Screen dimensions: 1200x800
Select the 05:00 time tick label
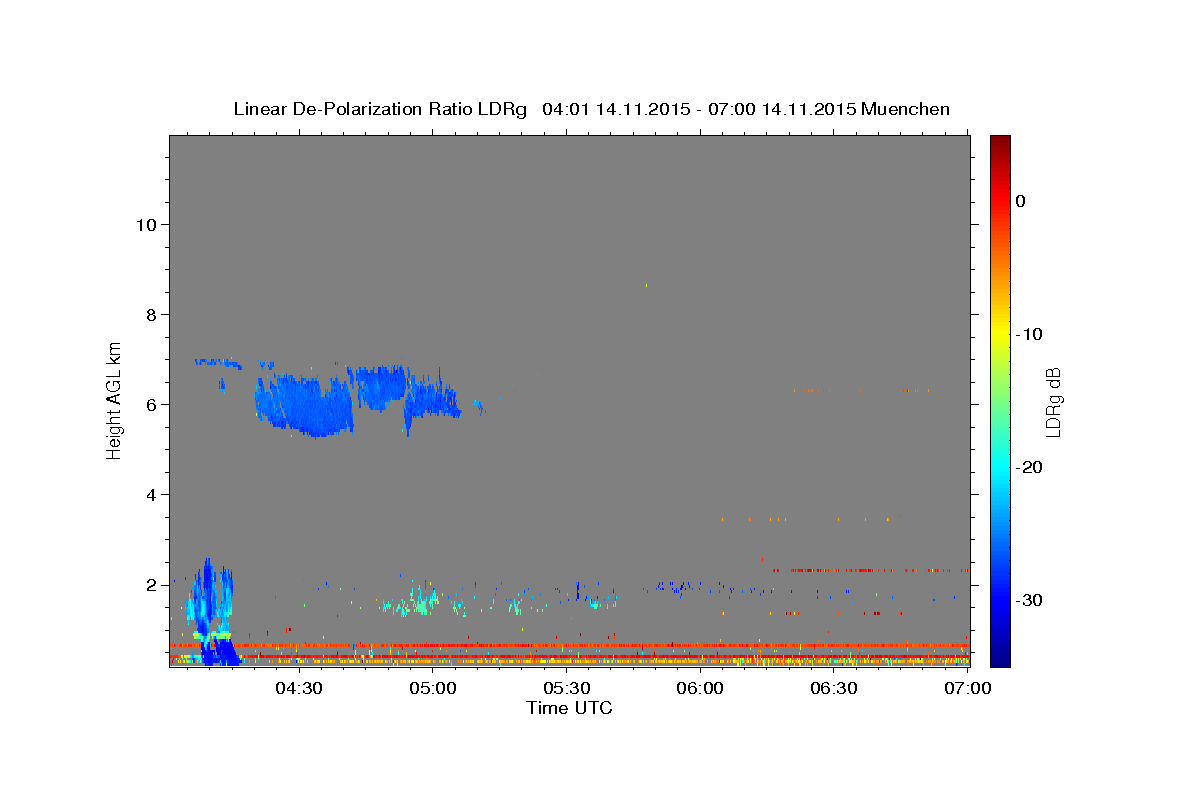pyautogui.click(x=432, y=689)
